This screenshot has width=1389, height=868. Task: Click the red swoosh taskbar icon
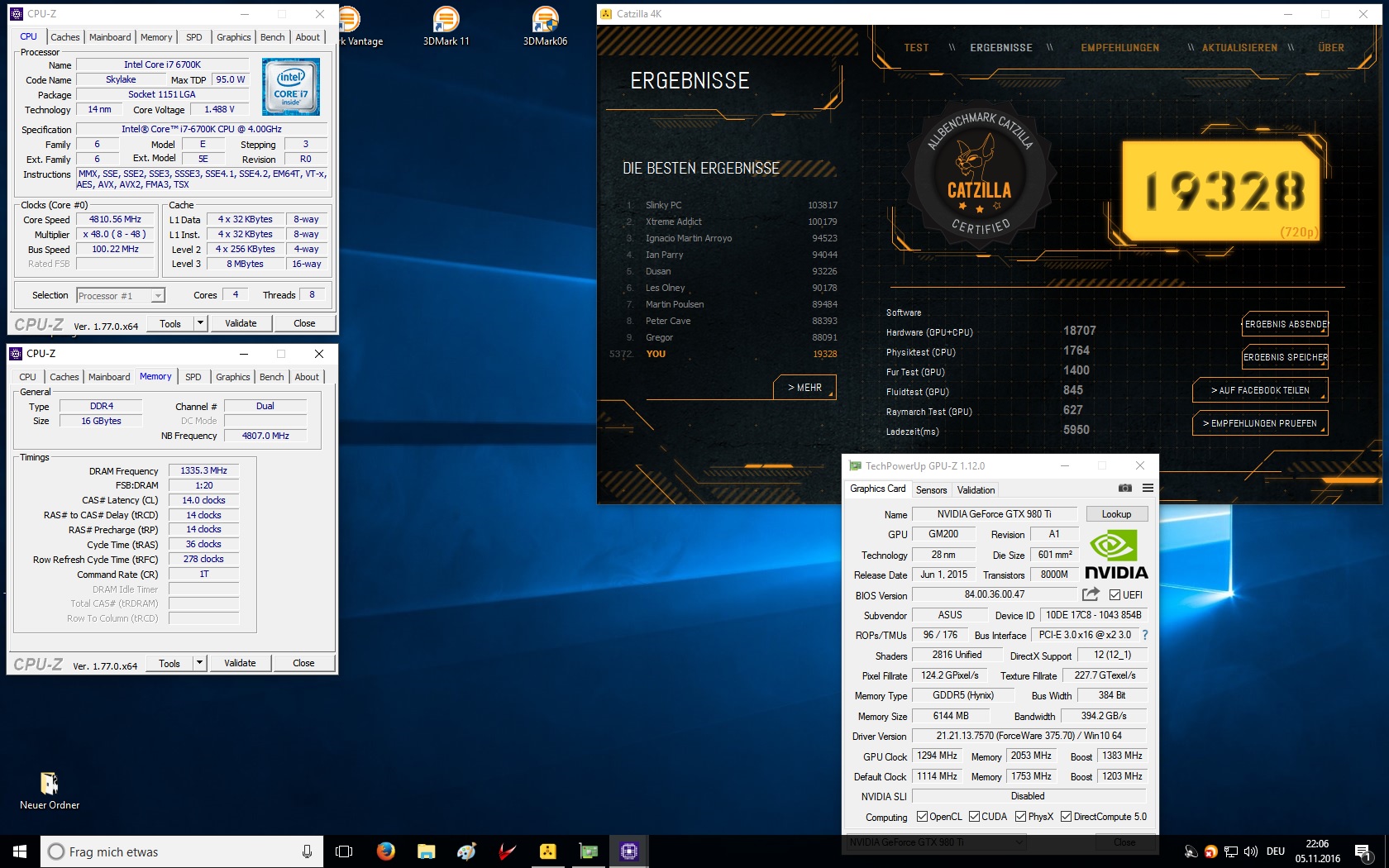pyautogui.click(x=507, y=851)
